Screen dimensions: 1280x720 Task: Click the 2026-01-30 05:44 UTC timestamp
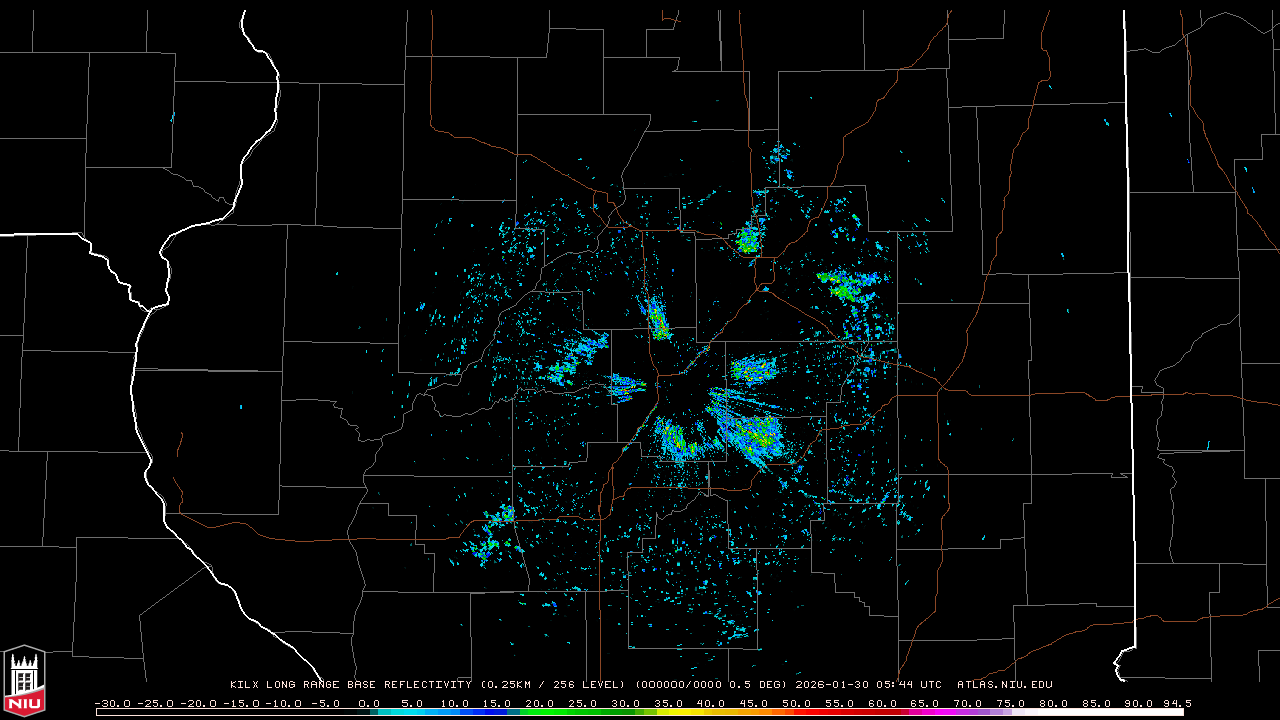[x=869, y=685]
